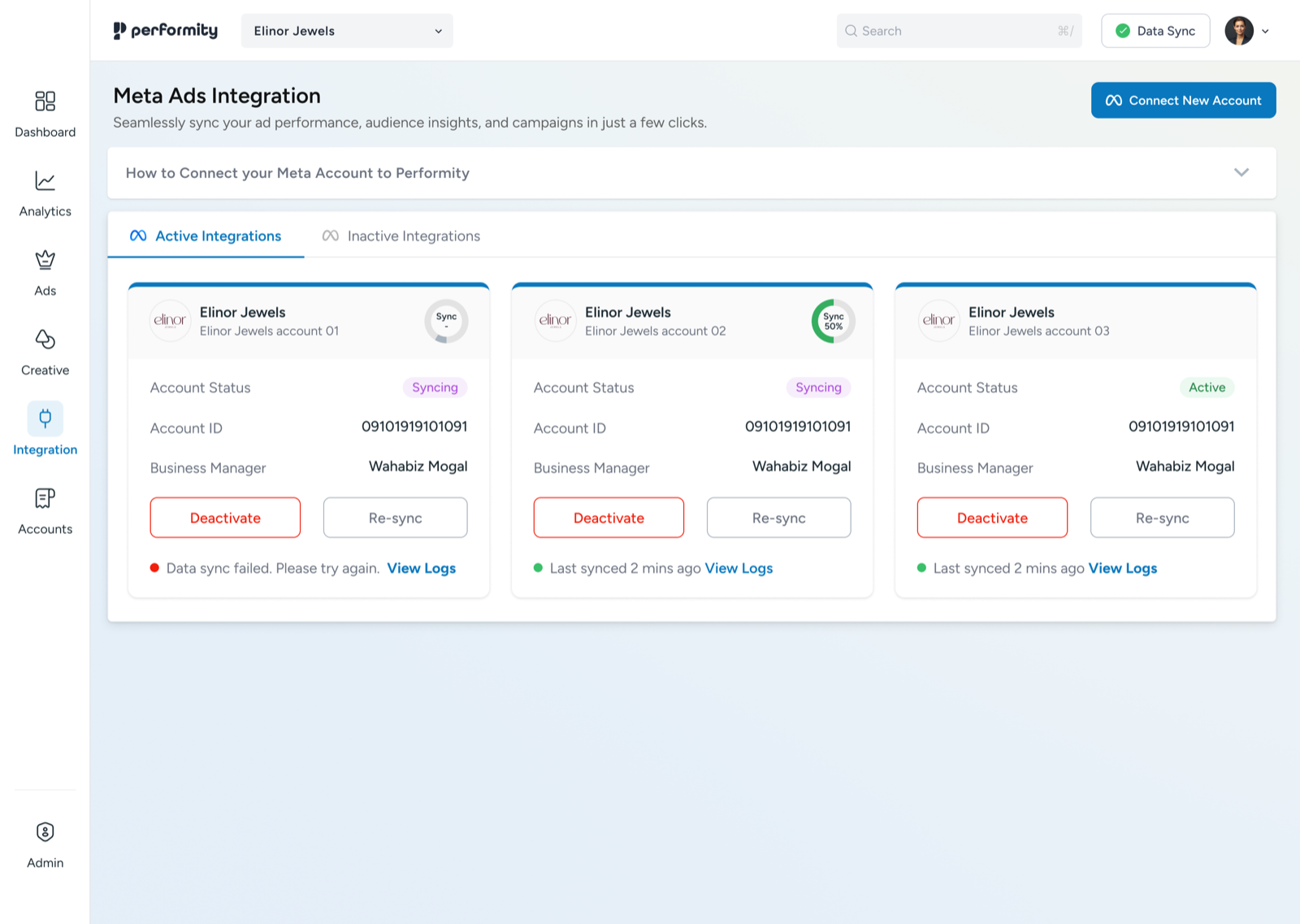Switch to Inactive Integrations tab
Image resolution: width=1300 pixels, height=924 pixels.
tap(401, 236)
